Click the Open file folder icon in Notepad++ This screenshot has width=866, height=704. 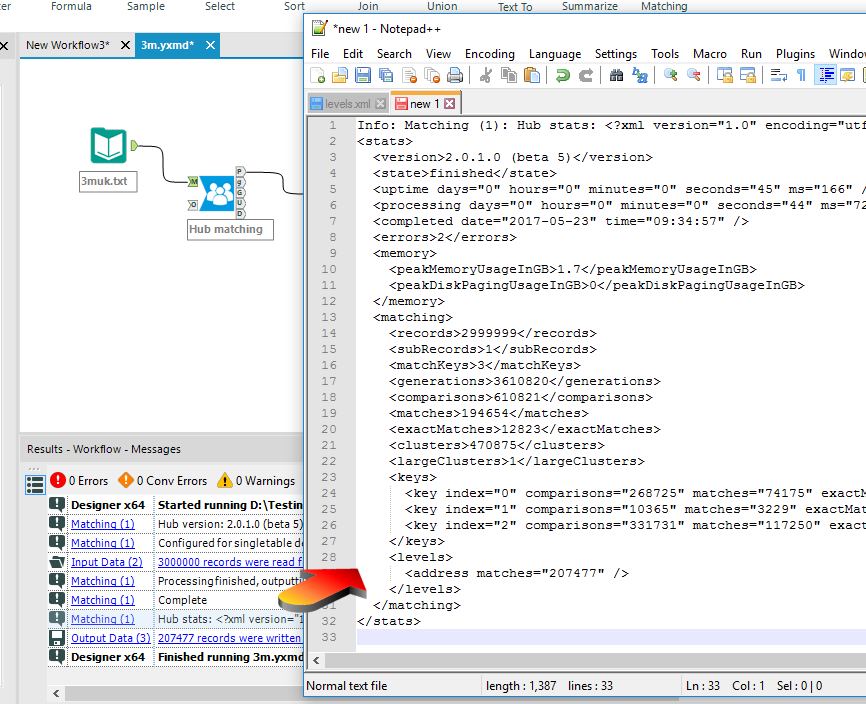pyautogui.click(x=340, y=75)
